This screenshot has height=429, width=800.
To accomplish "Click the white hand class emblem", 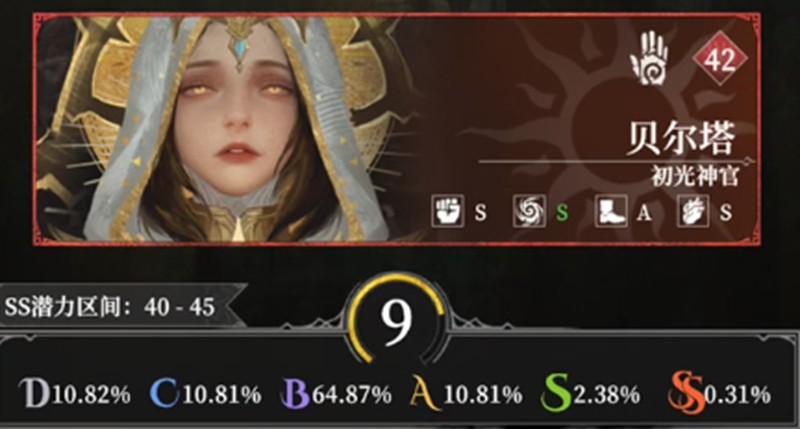I will click(x=649, y=58).
